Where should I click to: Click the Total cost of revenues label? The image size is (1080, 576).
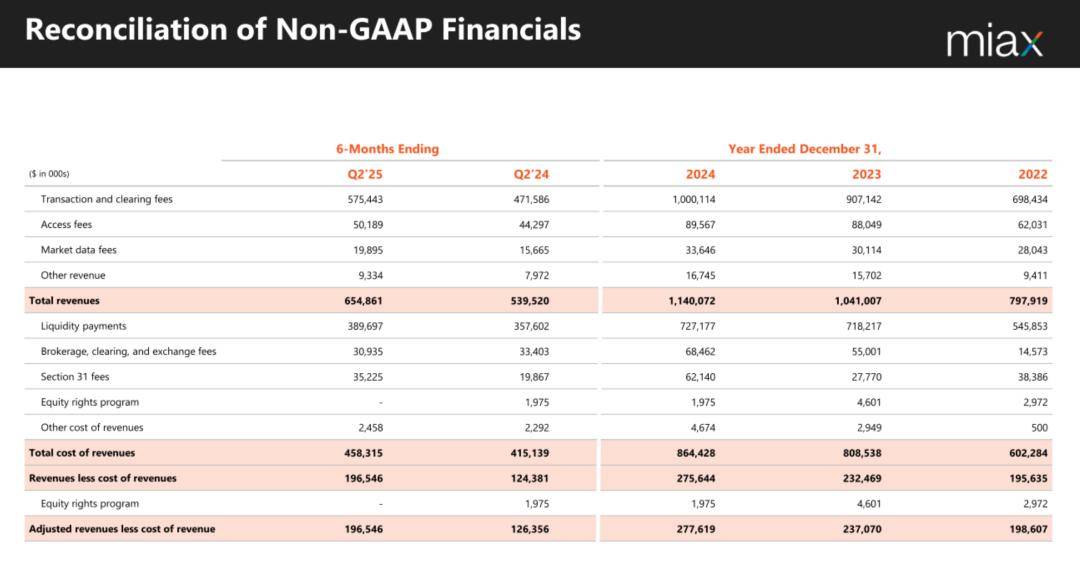pos(82,453)
